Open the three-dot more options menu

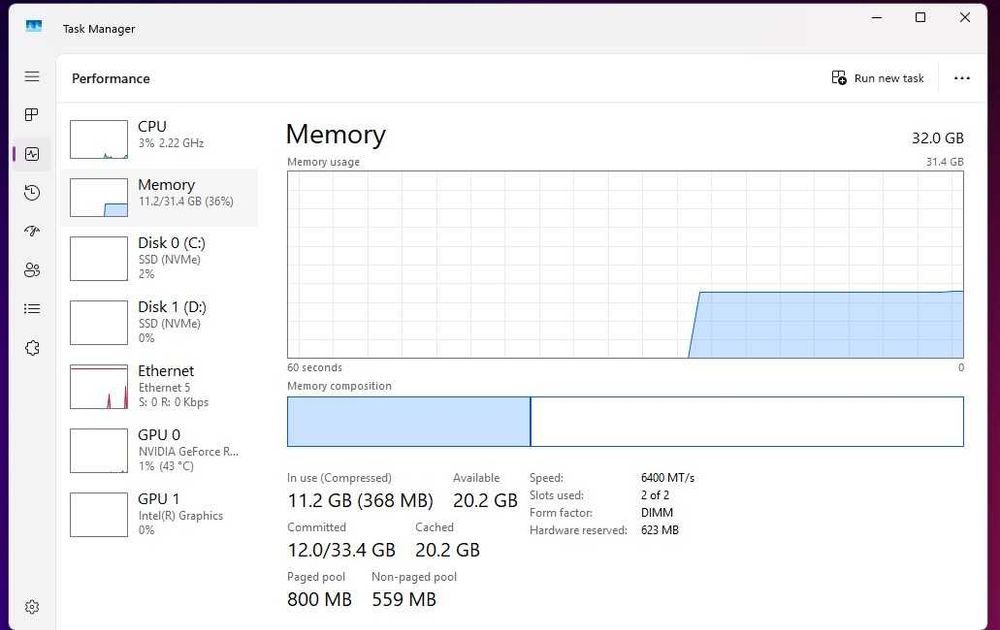[962, 78]
